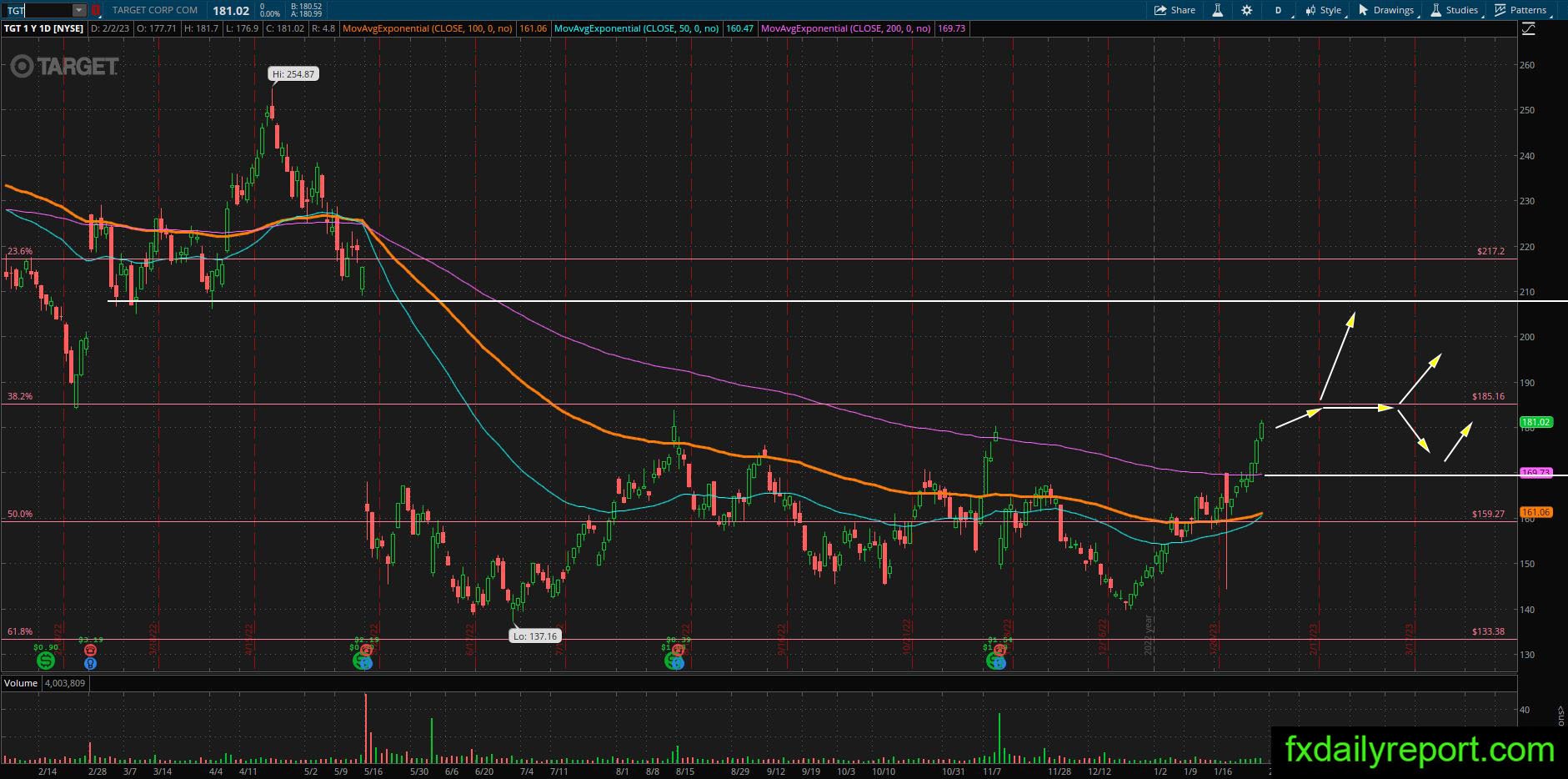Click the 'H: 181.7' high readout
This screenshot has width=1568, height=779.
point(202,28)
